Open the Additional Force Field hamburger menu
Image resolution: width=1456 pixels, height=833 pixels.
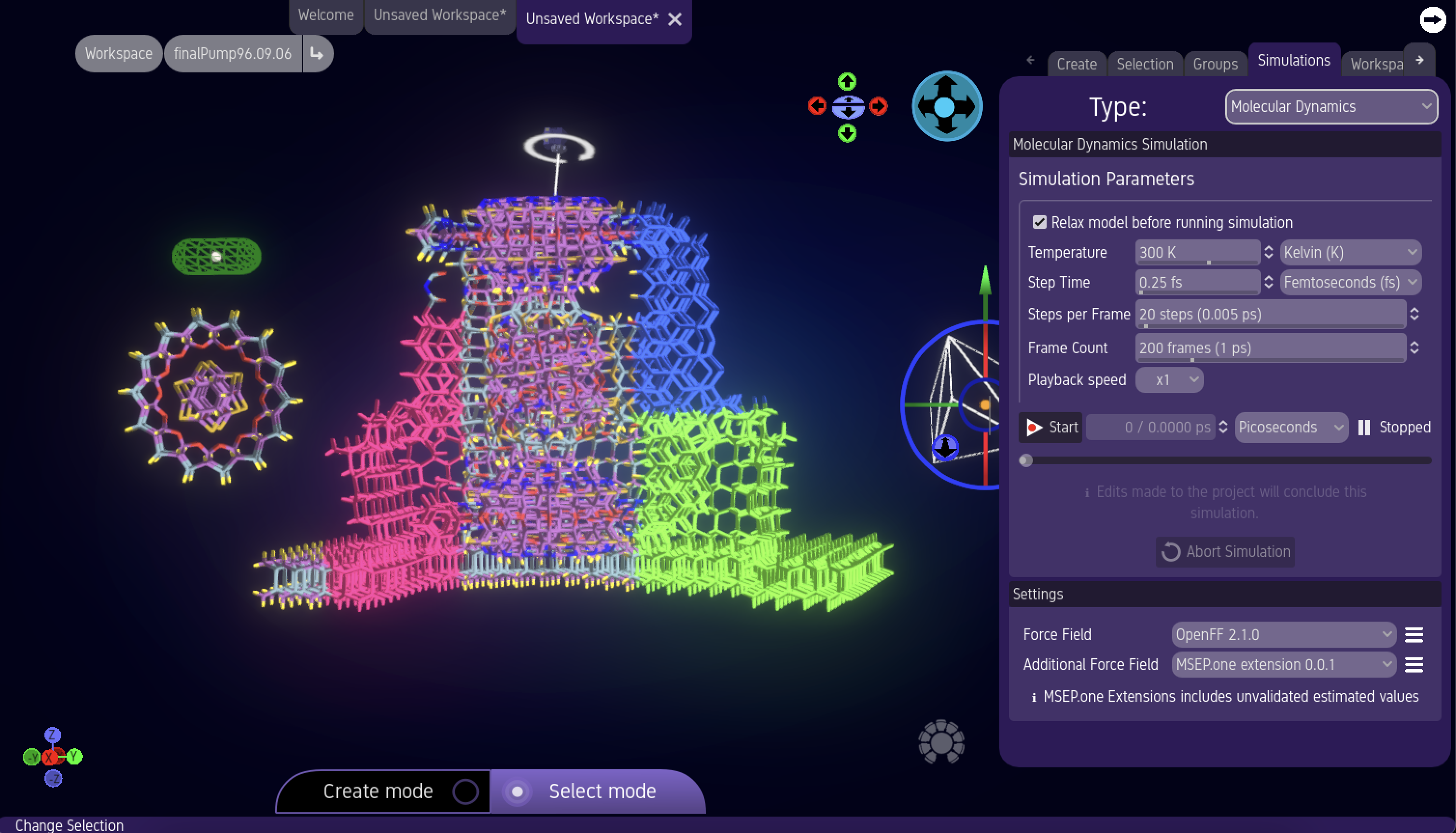(x=1414, y=664)
